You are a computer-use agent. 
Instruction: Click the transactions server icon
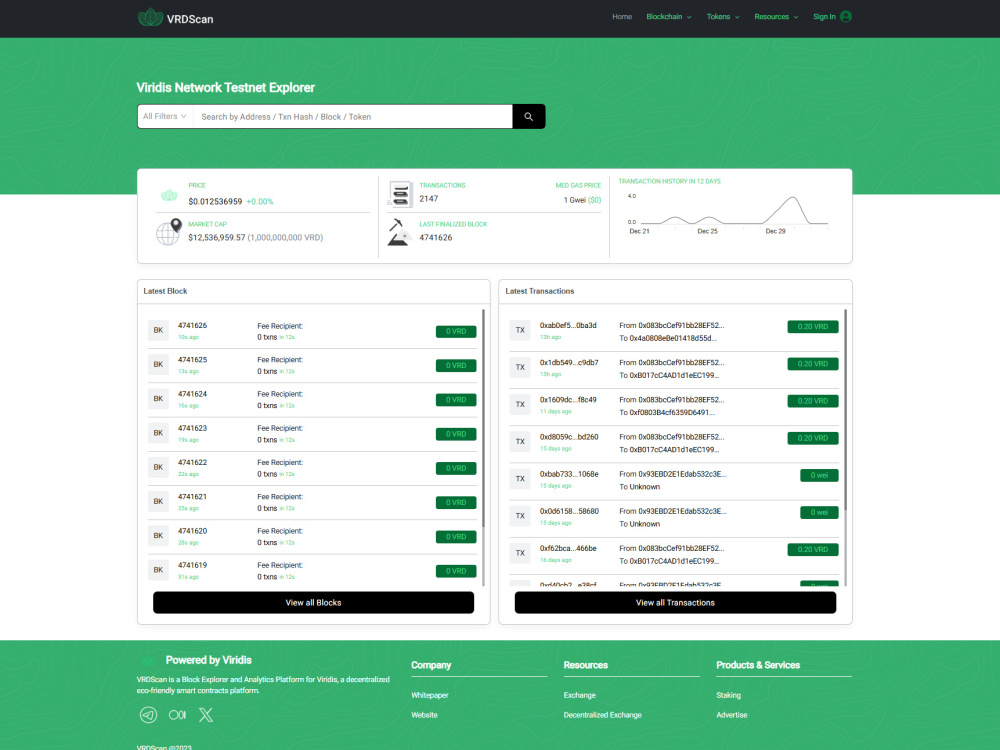point(401,194)
